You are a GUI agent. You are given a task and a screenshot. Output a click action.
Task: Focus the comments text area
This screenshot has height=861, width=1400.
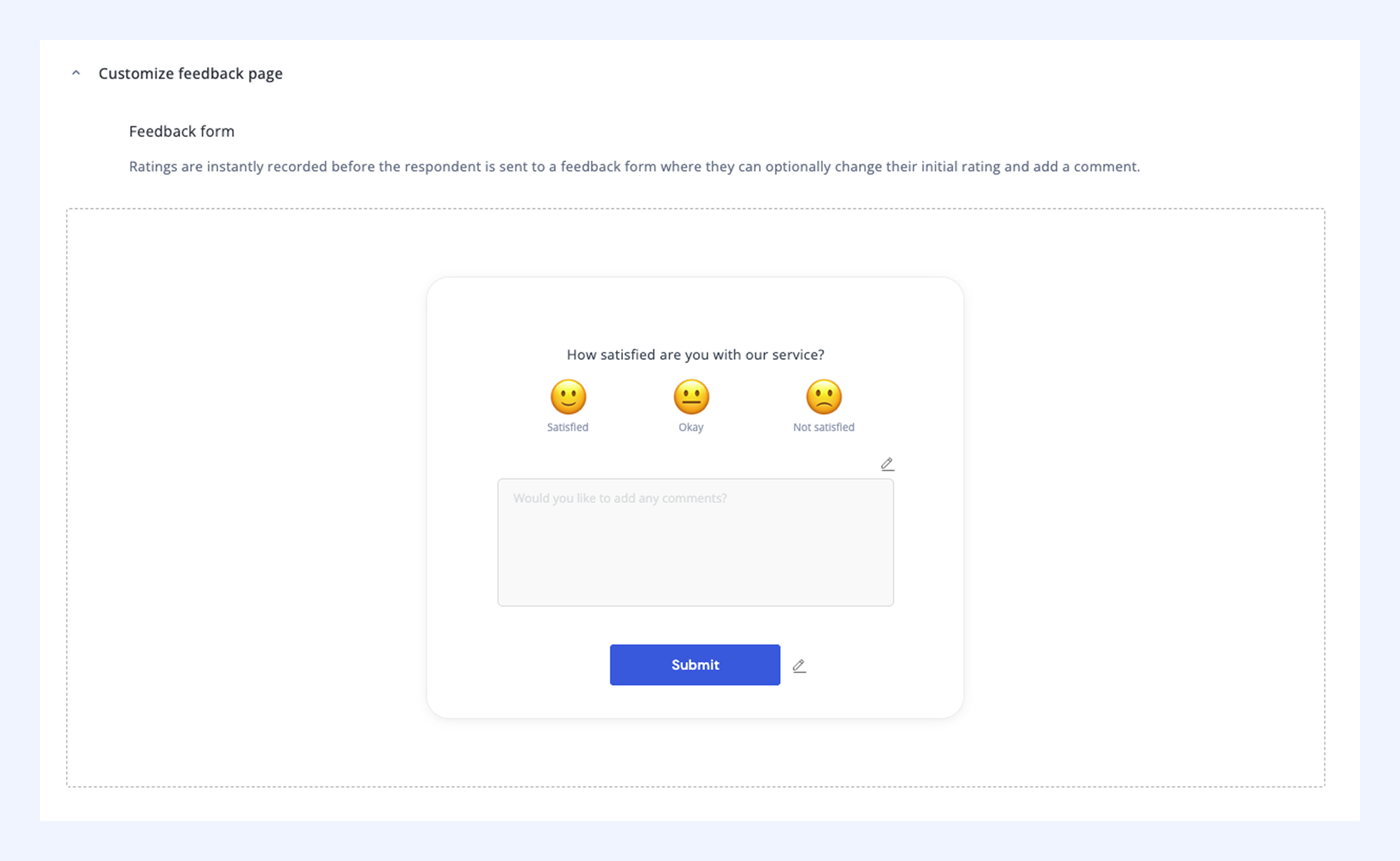(695, 542)
